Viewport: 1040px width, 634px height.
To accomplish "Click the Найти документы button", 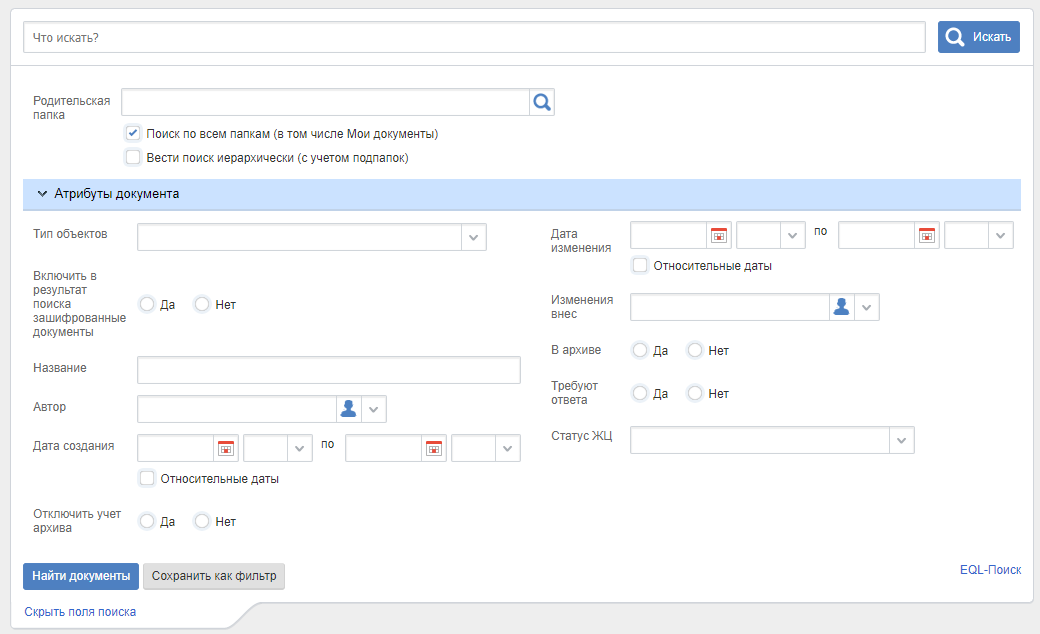I will [x=81, y=576].
